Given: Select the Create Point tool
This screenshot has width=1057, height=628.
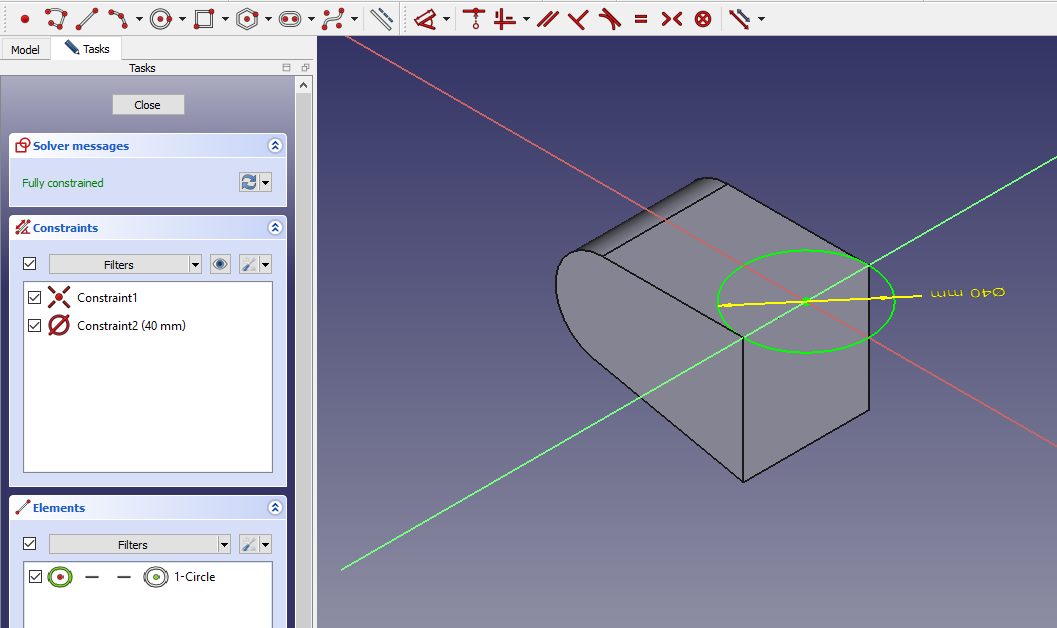Looking at the screenshot, I should click(x=25, y=18).
